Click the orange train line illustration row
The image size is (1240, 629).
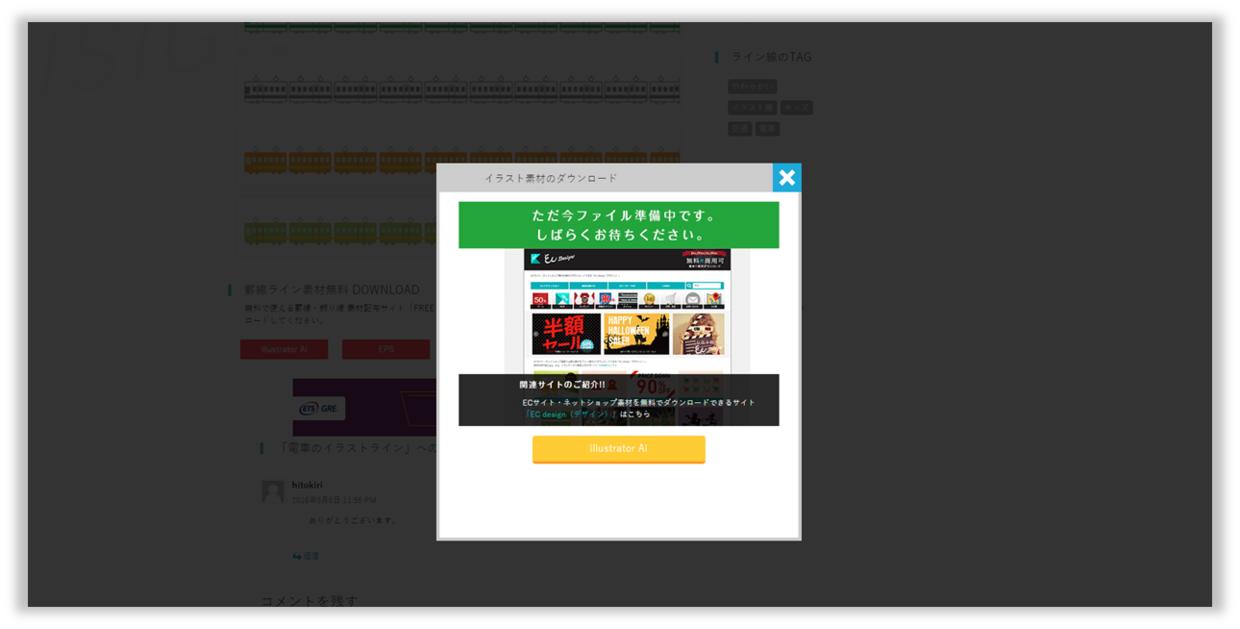(462, 160)
